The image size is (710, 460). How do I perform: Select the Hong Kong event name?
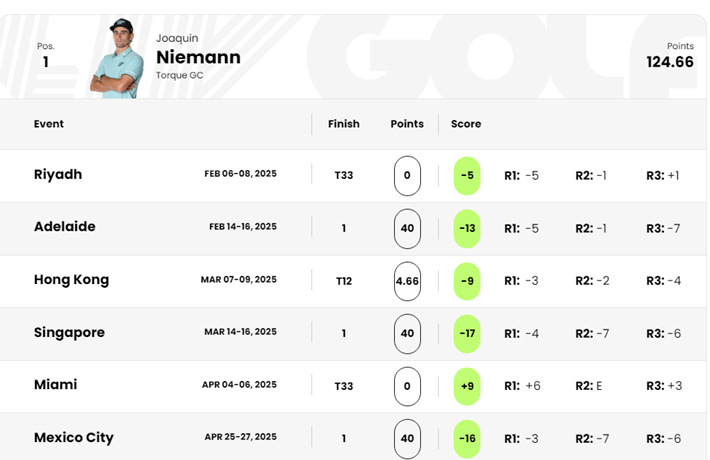(x=72, y=280)
